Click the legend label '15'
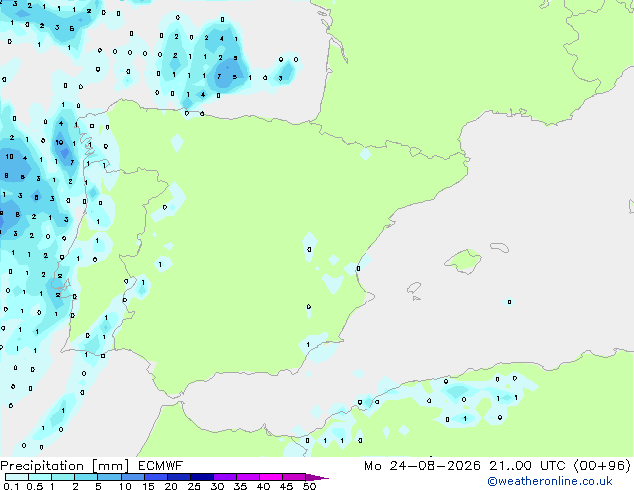The image size is (634, 490). coord(148,486)
